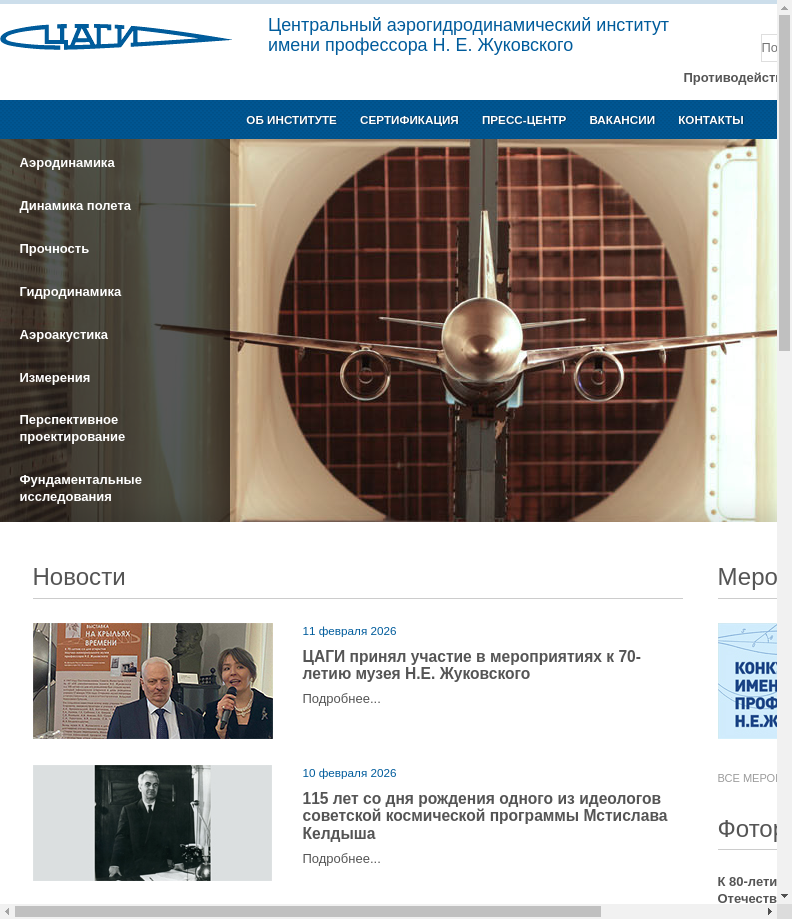
Task: Open the Новости section heading
Action: click(x=79, y=577)
